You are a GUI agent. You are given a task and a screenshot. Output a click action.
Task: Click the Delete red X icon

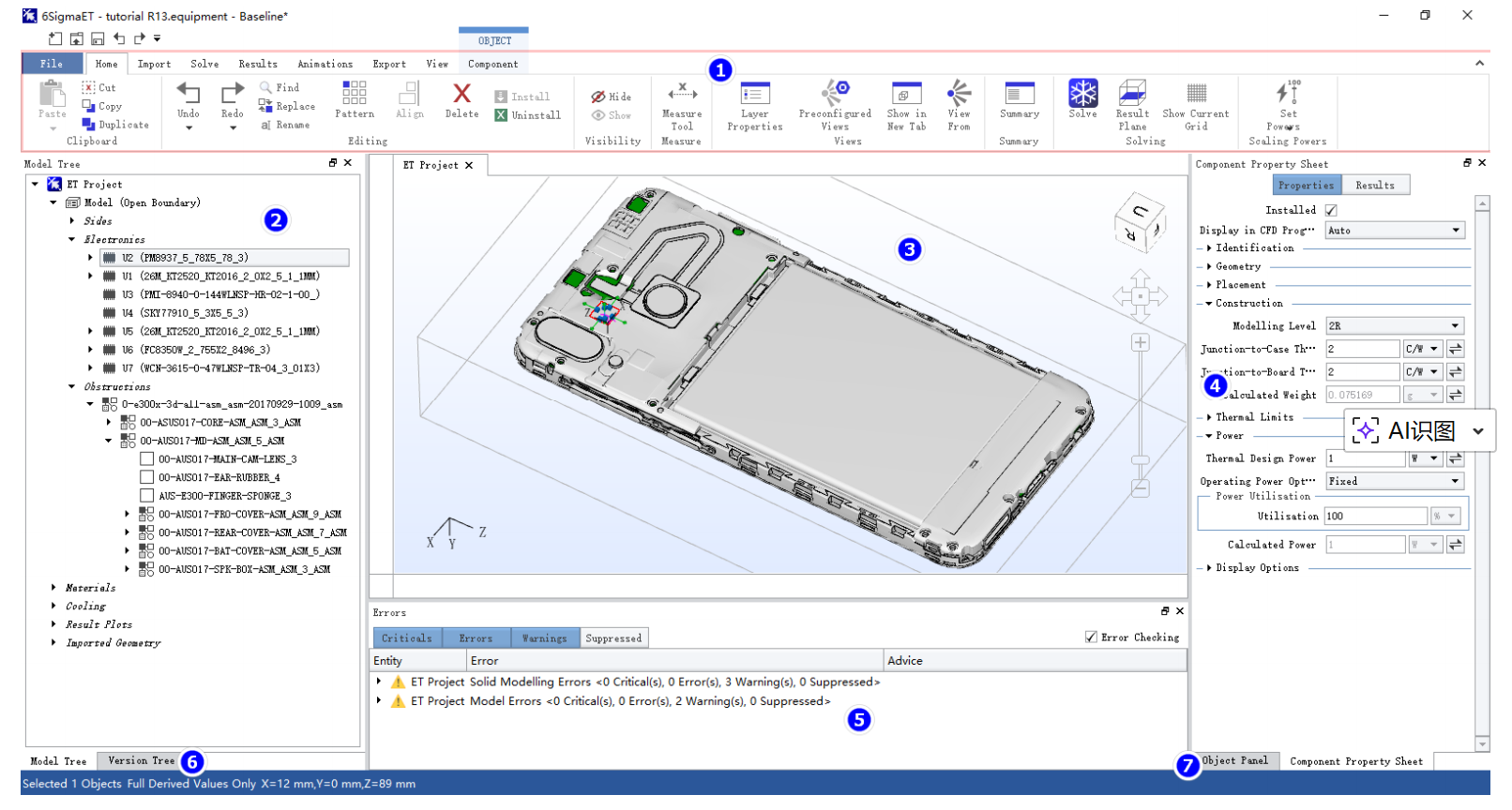(461, 94)
